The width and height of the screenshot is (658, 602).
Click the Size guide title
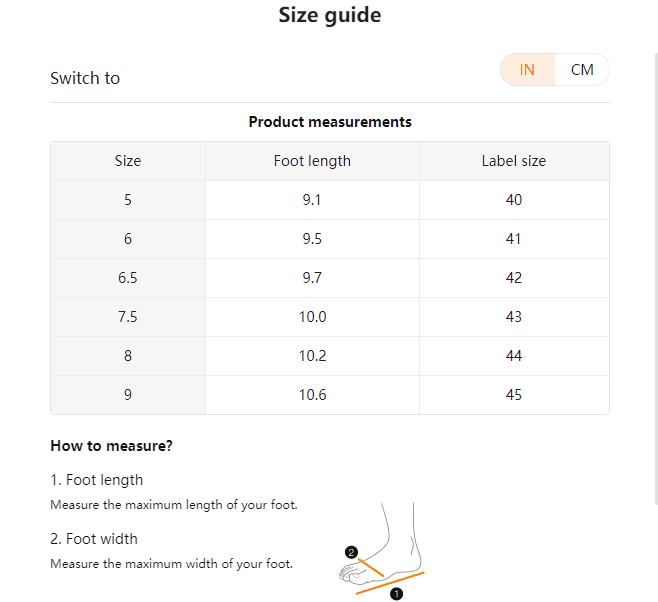[330, 16]
